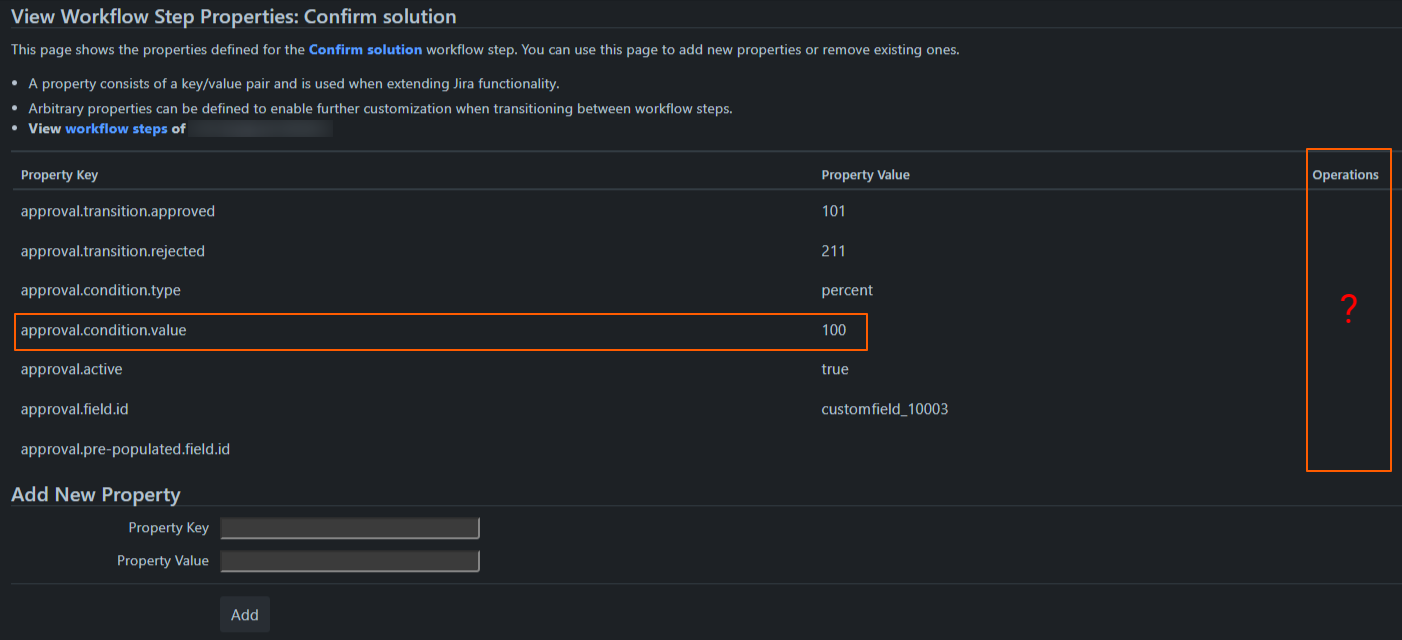Select the Property Key column header
Screen dimensions: 1402x640
click(x=59, y=174)
